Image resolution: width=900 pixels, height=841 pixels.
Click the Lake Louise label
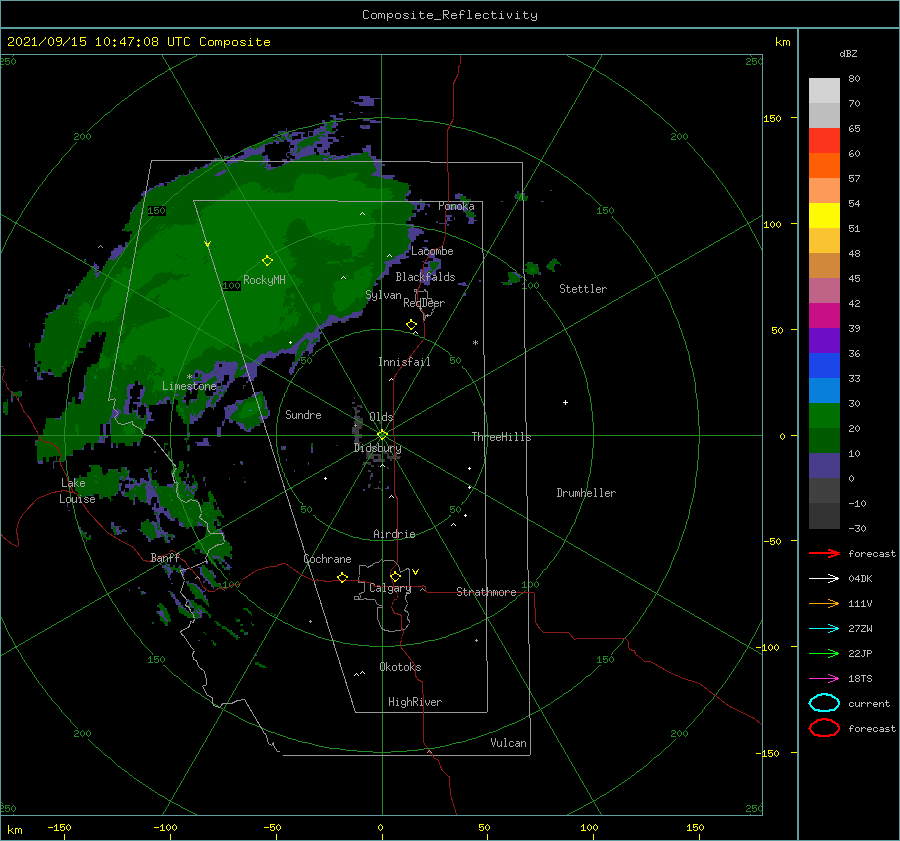(77, 491)
